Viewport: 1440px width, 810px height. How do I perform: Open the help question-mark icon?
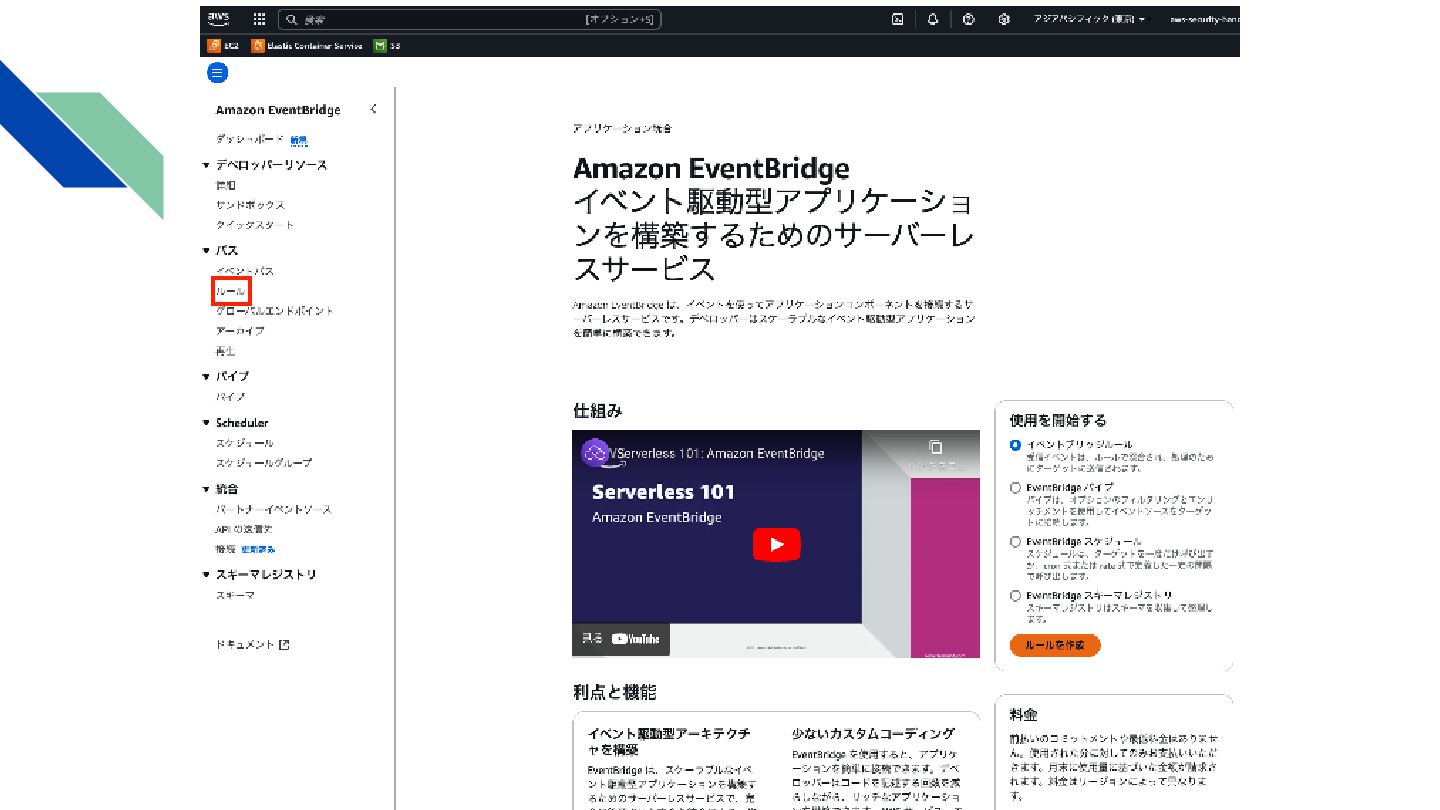pyautogui.click(x=968, y=19)
